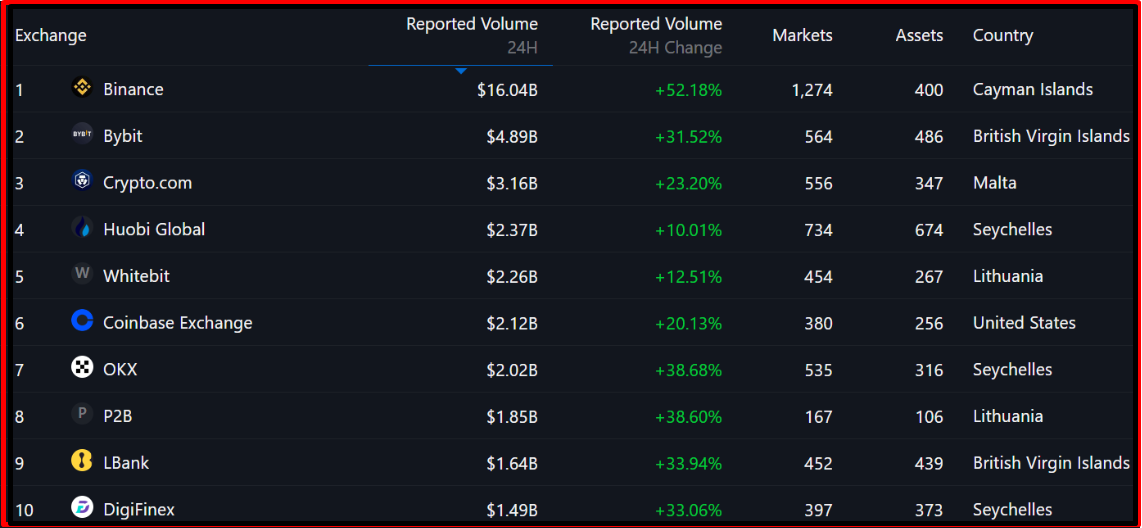Click the Whitebit W icon
Viewport: 1142px width, 528px height.
[x=82, y=274]
